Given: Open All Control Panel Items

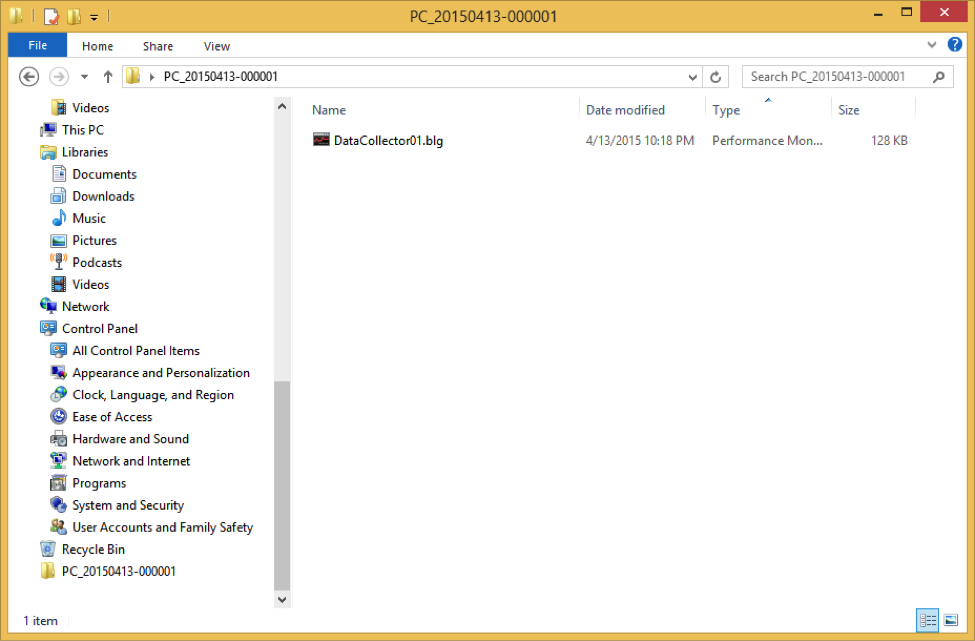Looking at the screenshot, I should (136, 351).
